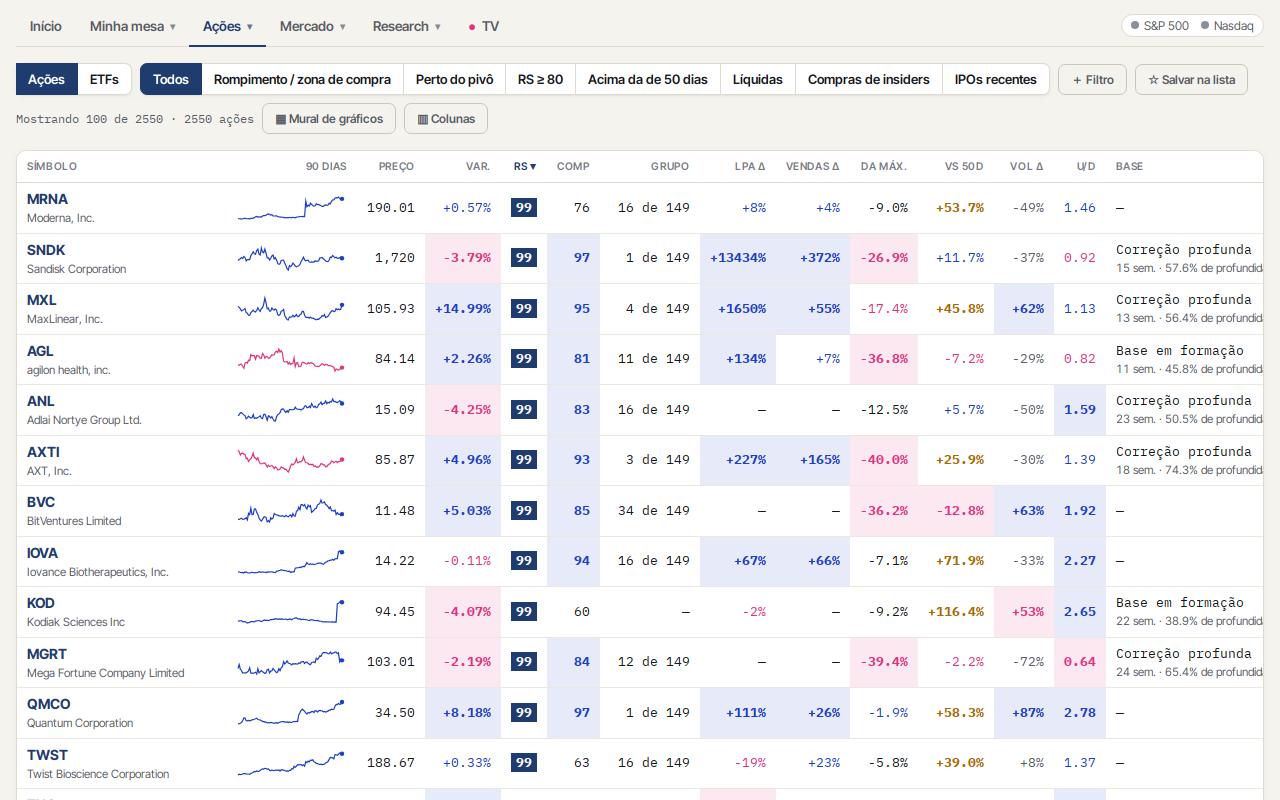Expand the Minha mesa dropdown menu
This screenshot has width=1280, height=800.
(x=132, y=26)
